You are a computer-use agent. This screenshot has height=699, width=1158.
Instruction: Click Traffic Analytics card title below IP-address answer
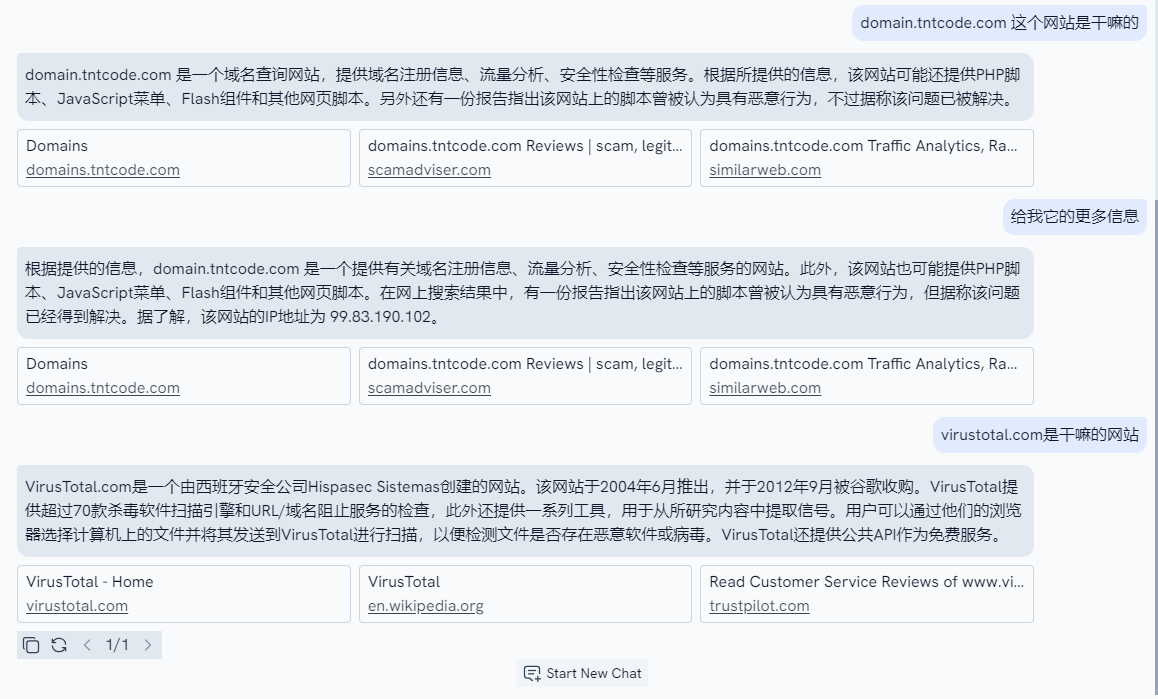pos(863,364)
